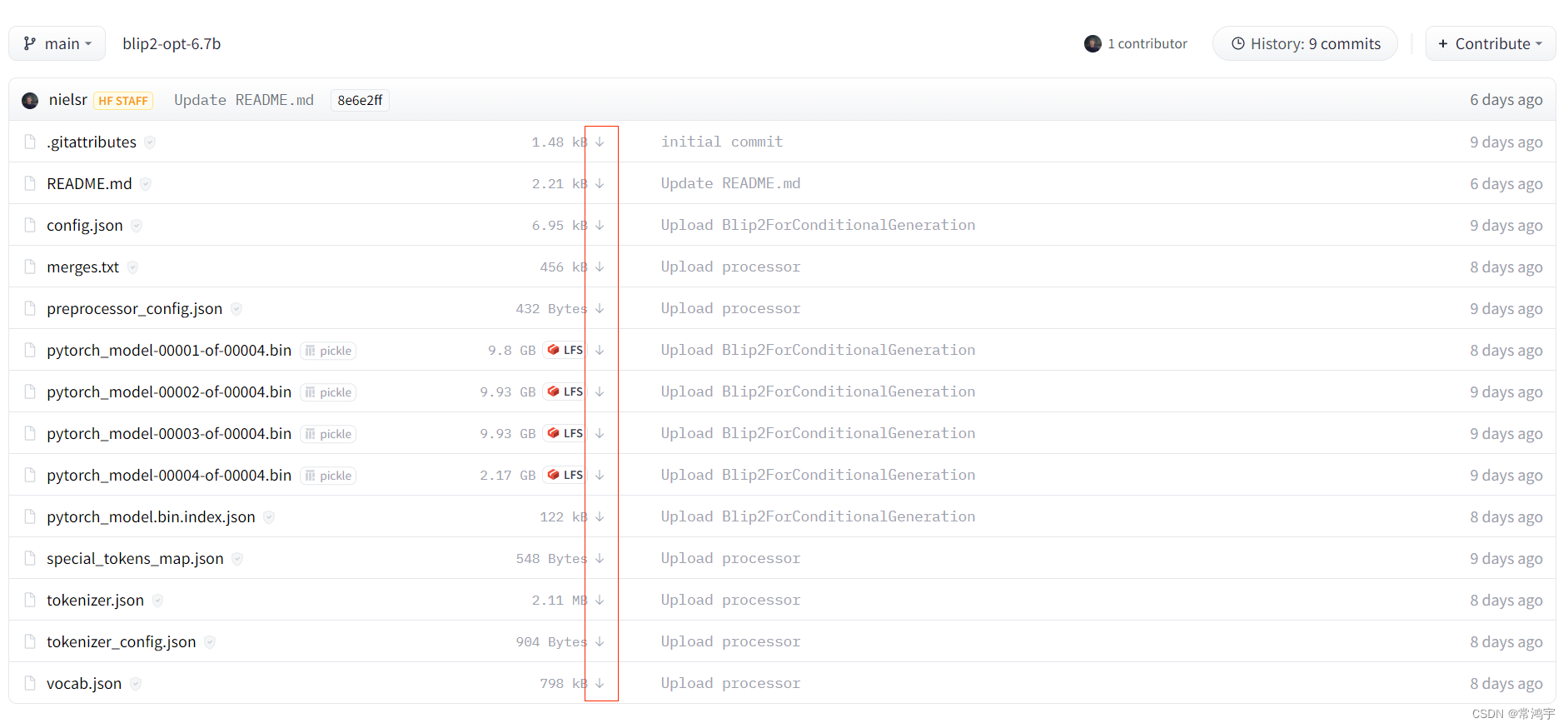Screen dimensions: 1568x728
Task: Expand the Contribute dropdown menu
Action: (1491, 43)
